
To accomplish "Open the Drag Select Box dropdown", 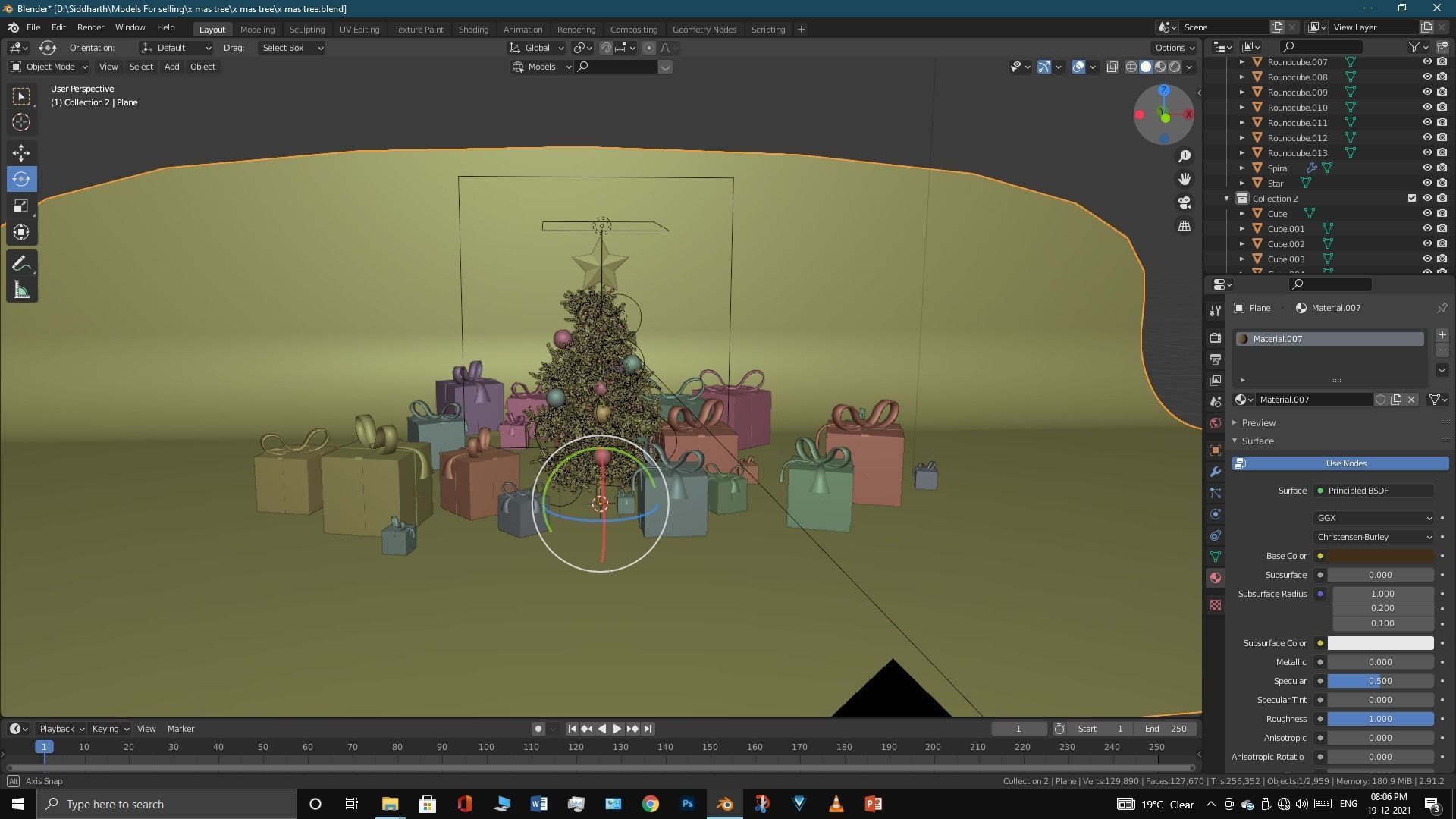I will [x=292, y=48].
